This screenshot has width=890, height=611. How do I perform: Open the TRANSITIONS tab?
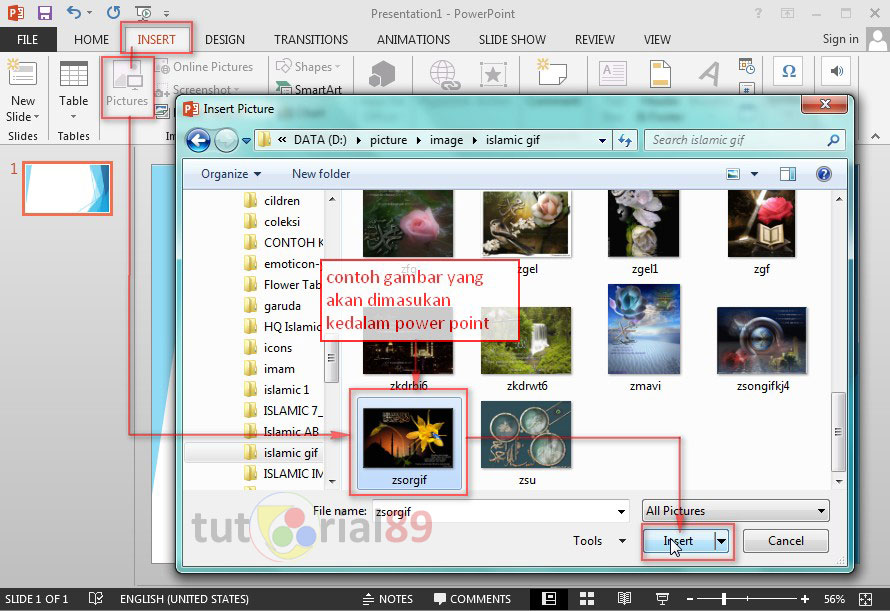311,39
